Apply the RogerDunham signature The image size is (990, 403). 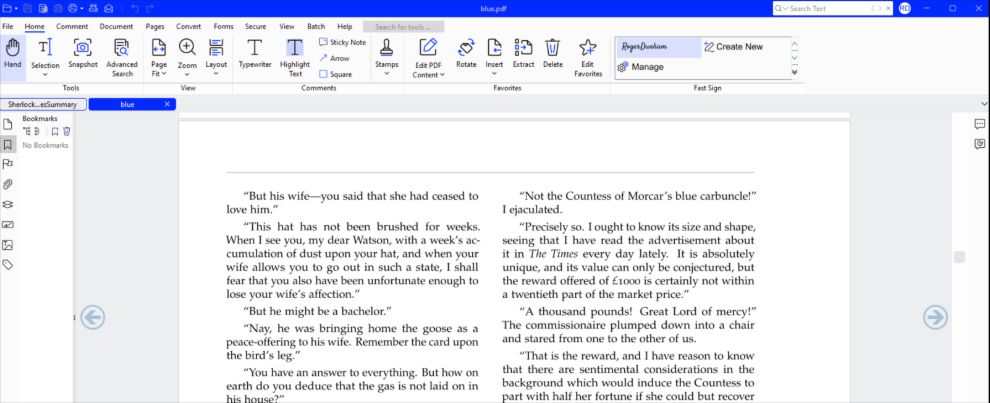(x=658, y=47)
